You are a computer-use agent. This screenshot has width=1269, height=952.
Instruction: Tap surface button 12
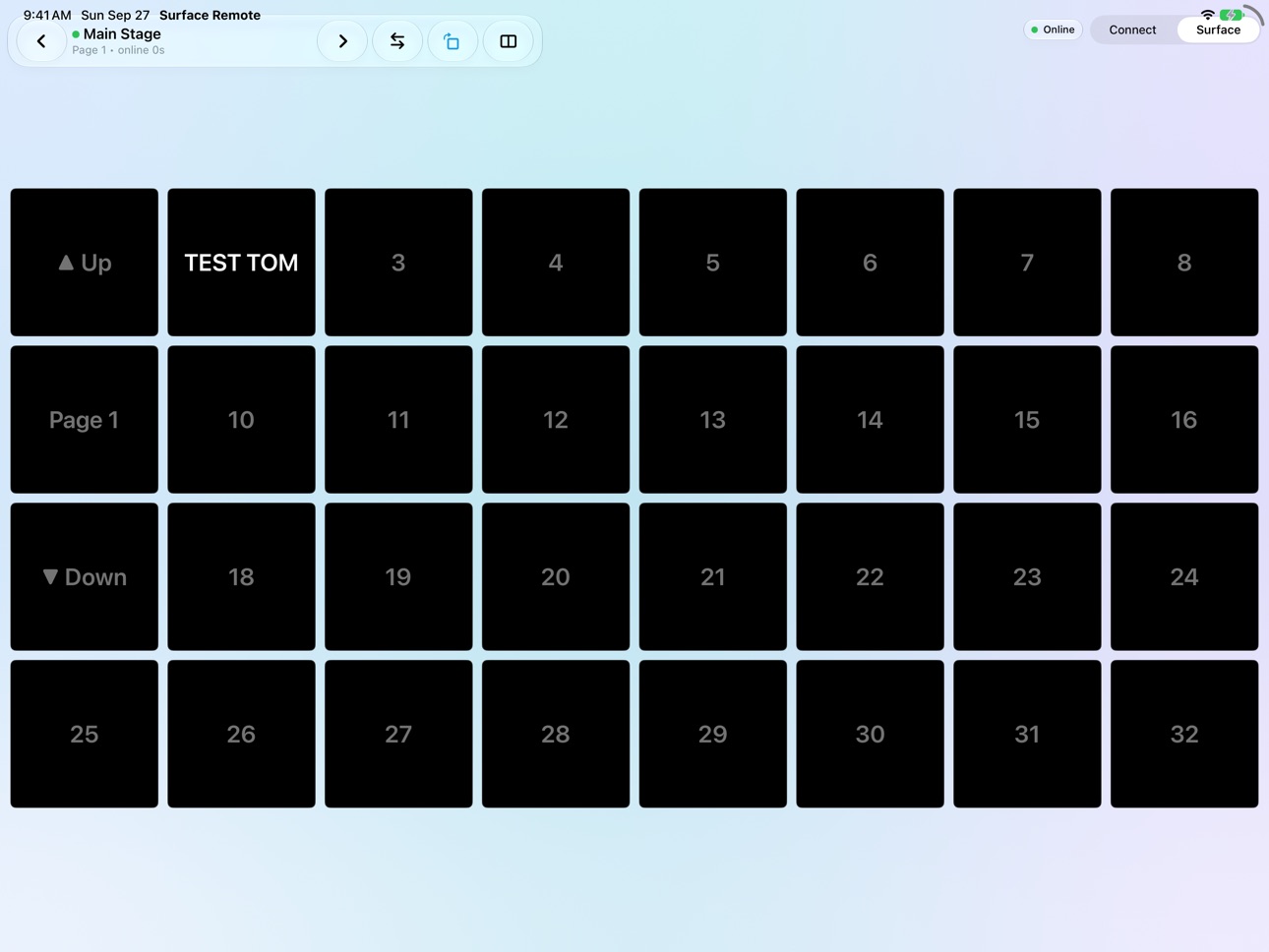[556, 420]
